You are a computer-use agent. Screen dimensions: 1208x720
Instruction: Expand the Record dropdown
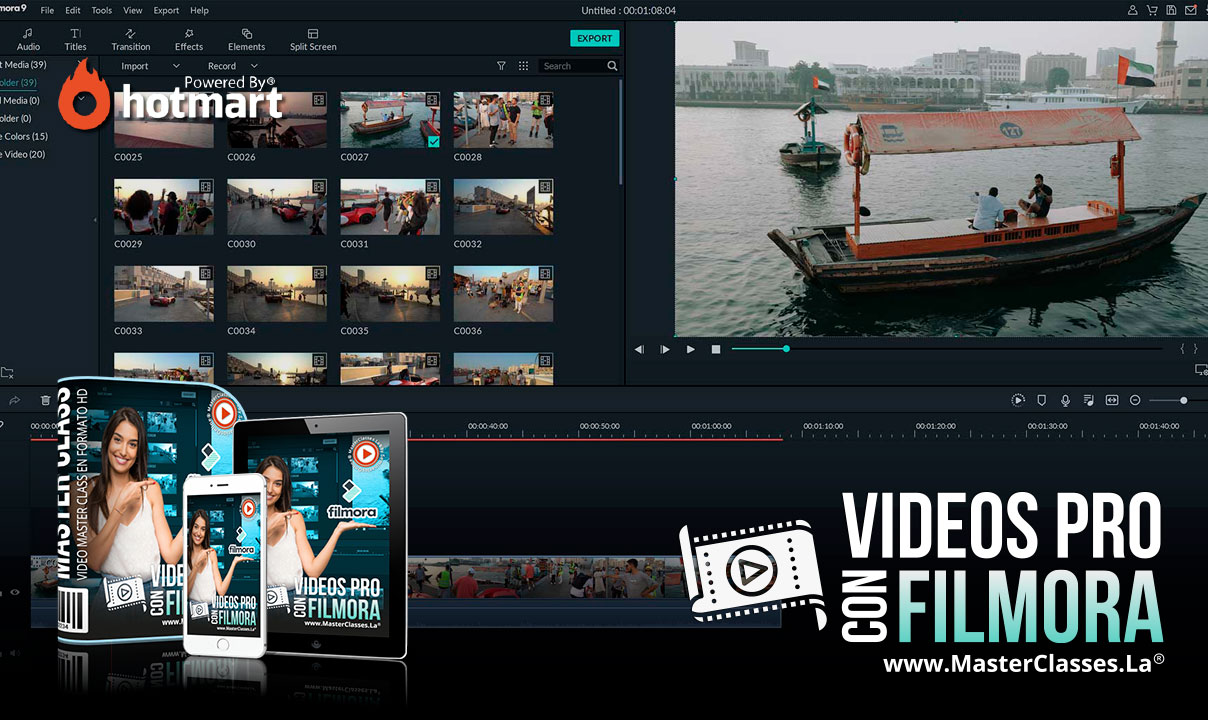[x=232, y=66]
